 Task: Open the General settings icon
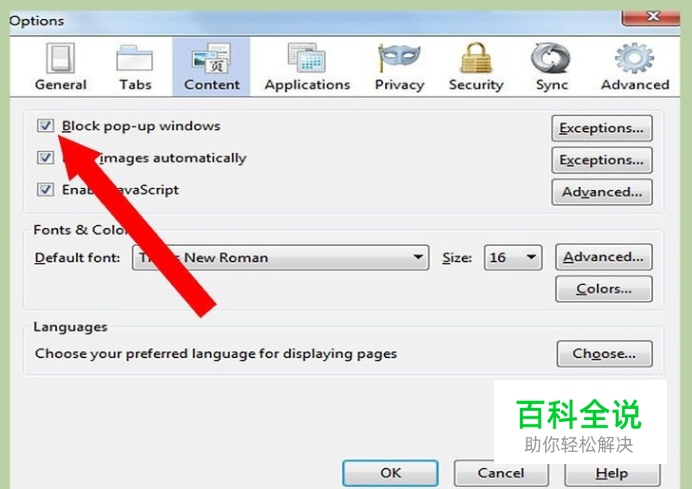(60, 58)
